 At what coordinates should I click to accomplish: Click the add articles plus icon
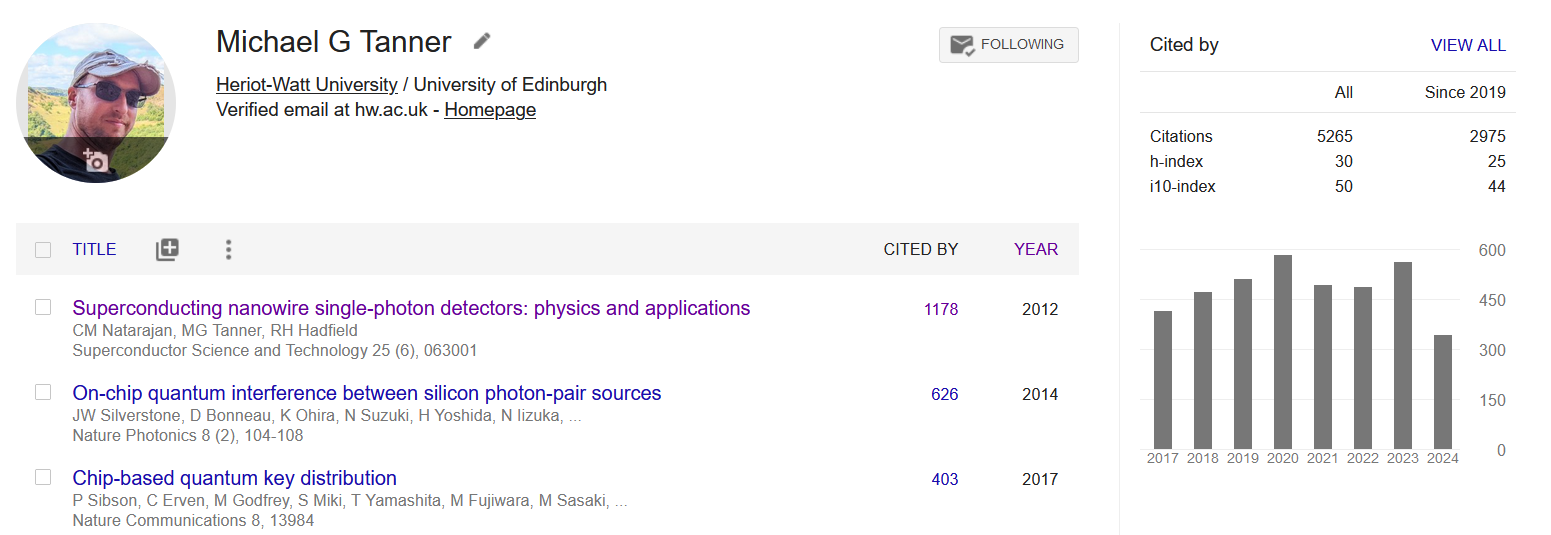pyautogui.click(x=167, y=250)
